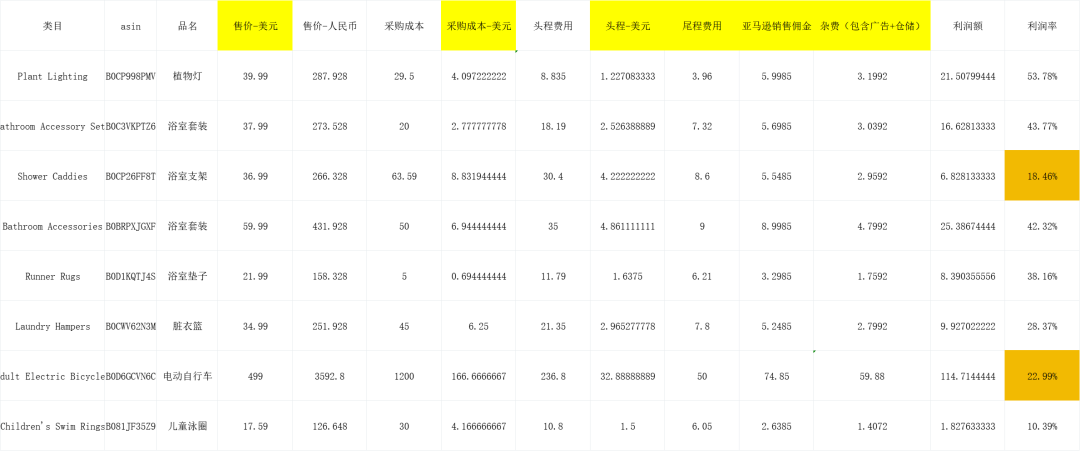Select the 8.9985 commission cell
The image size is (1080, 451).
click(776, 226)
